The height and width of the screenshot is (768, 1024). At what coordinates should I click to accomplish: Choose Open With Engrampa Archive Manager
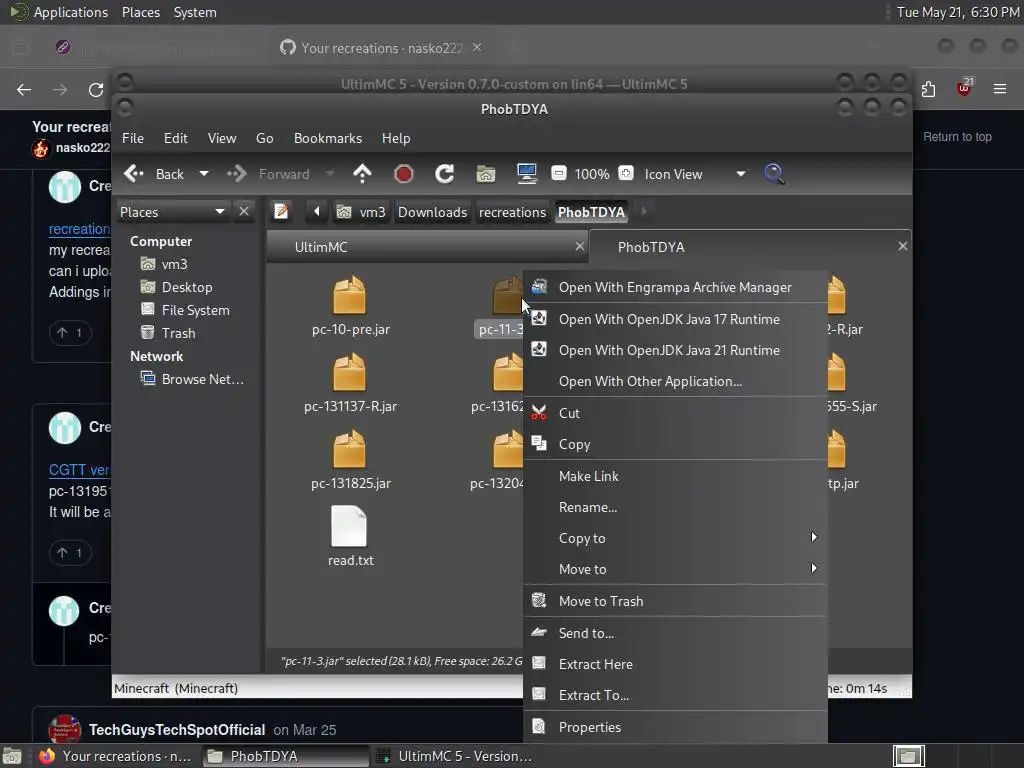click(x=675, y=287)
